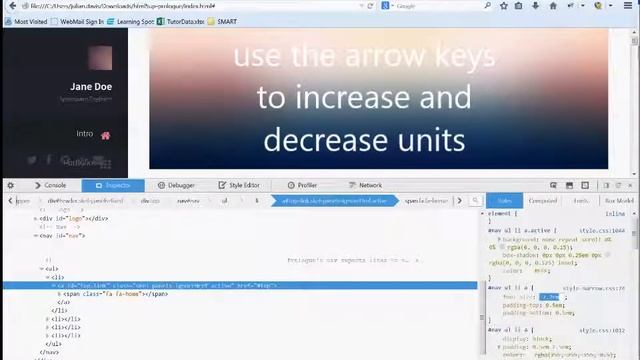Viewport: 640px width, 360px height.
Task: Open the SMART bookmarks folder
Action: pyautogui.click(x=222, y=22)
